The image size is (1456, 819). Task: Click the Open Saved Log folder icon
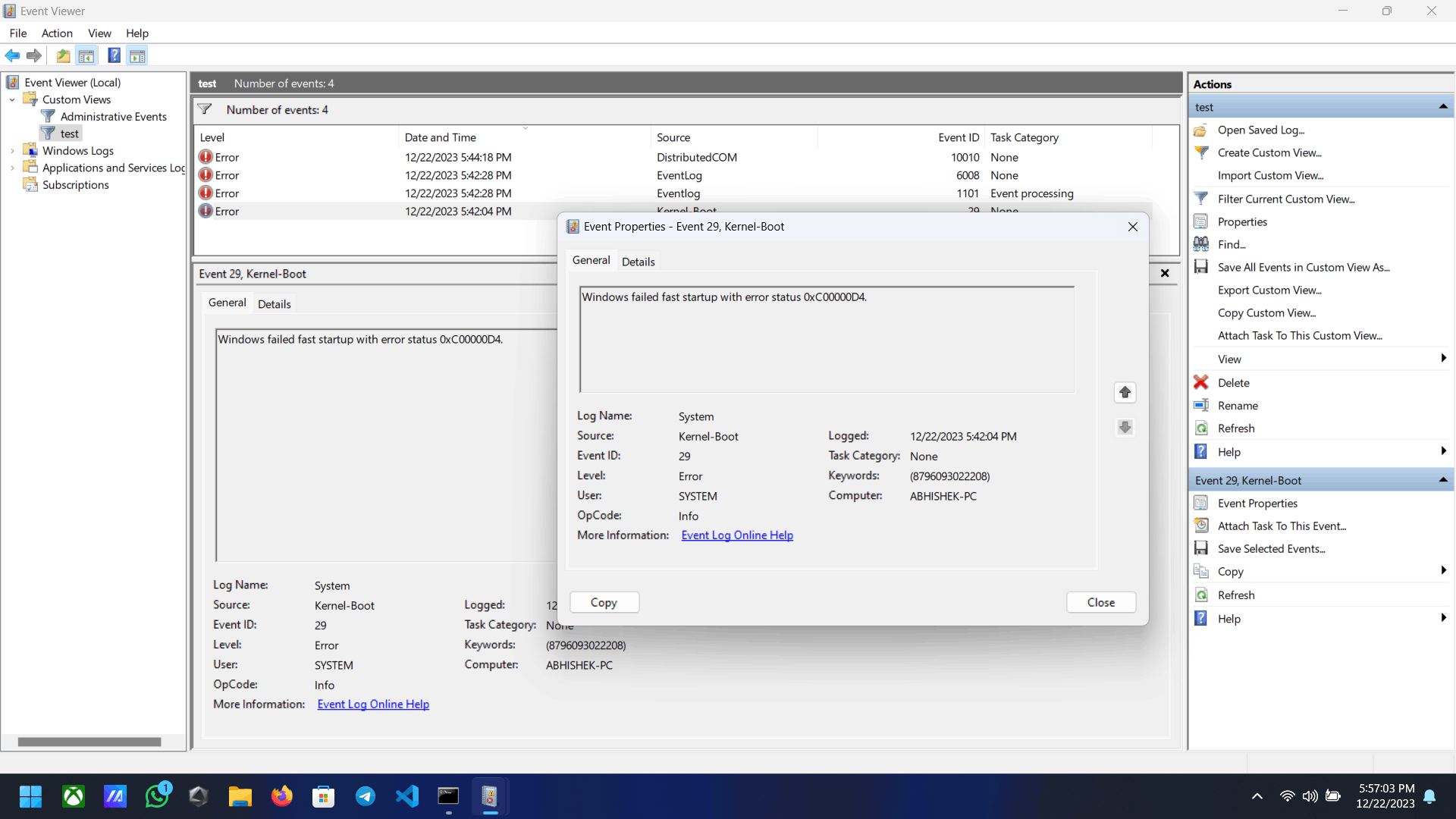1201,130
